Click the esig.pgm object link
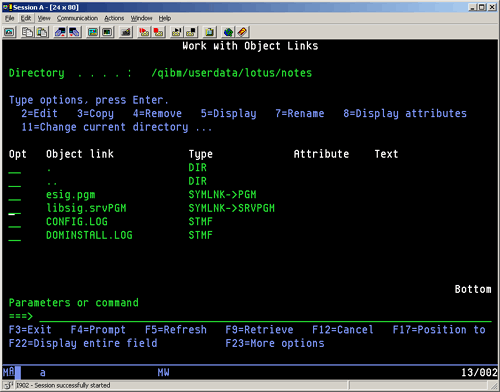 pos(71,195)
